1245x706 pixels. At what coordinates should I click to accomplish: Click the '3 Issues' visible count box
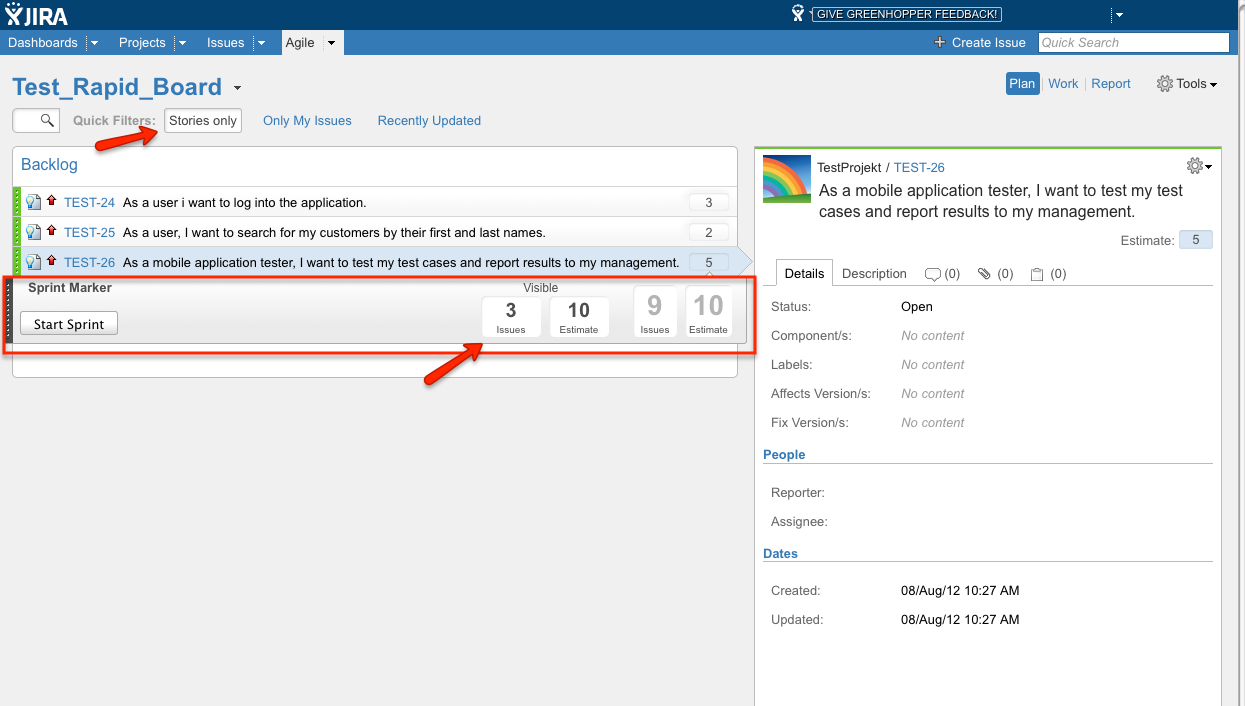coord(511,317)
